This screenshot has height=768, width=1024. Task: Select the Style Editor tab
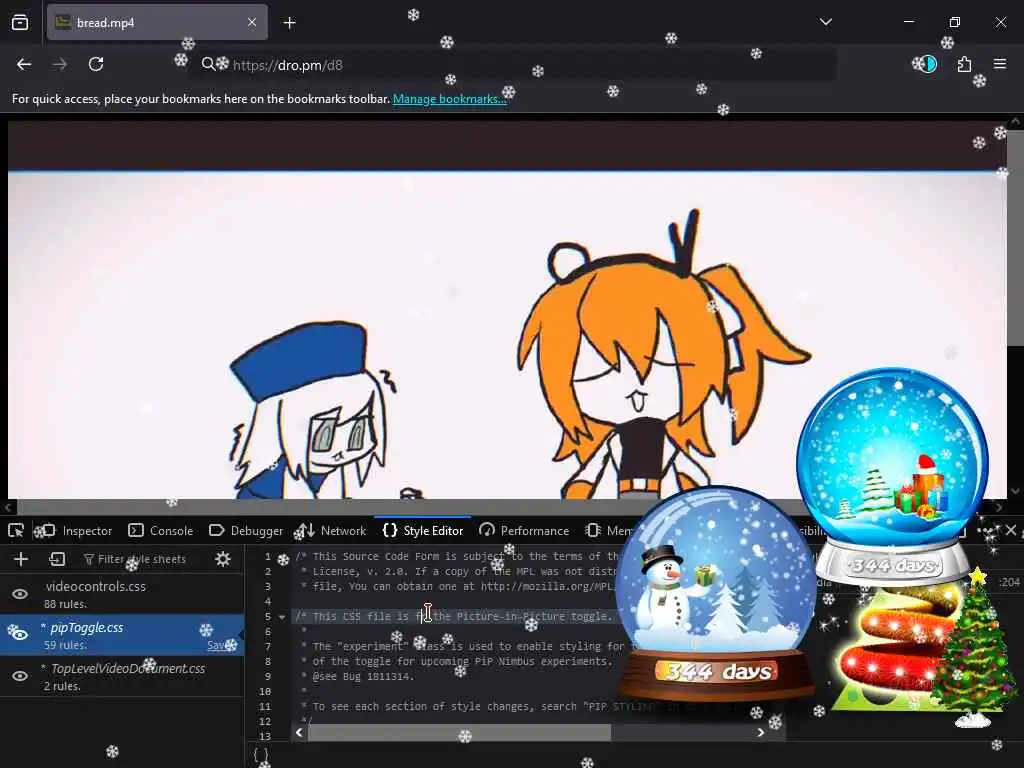coord(423,531)
